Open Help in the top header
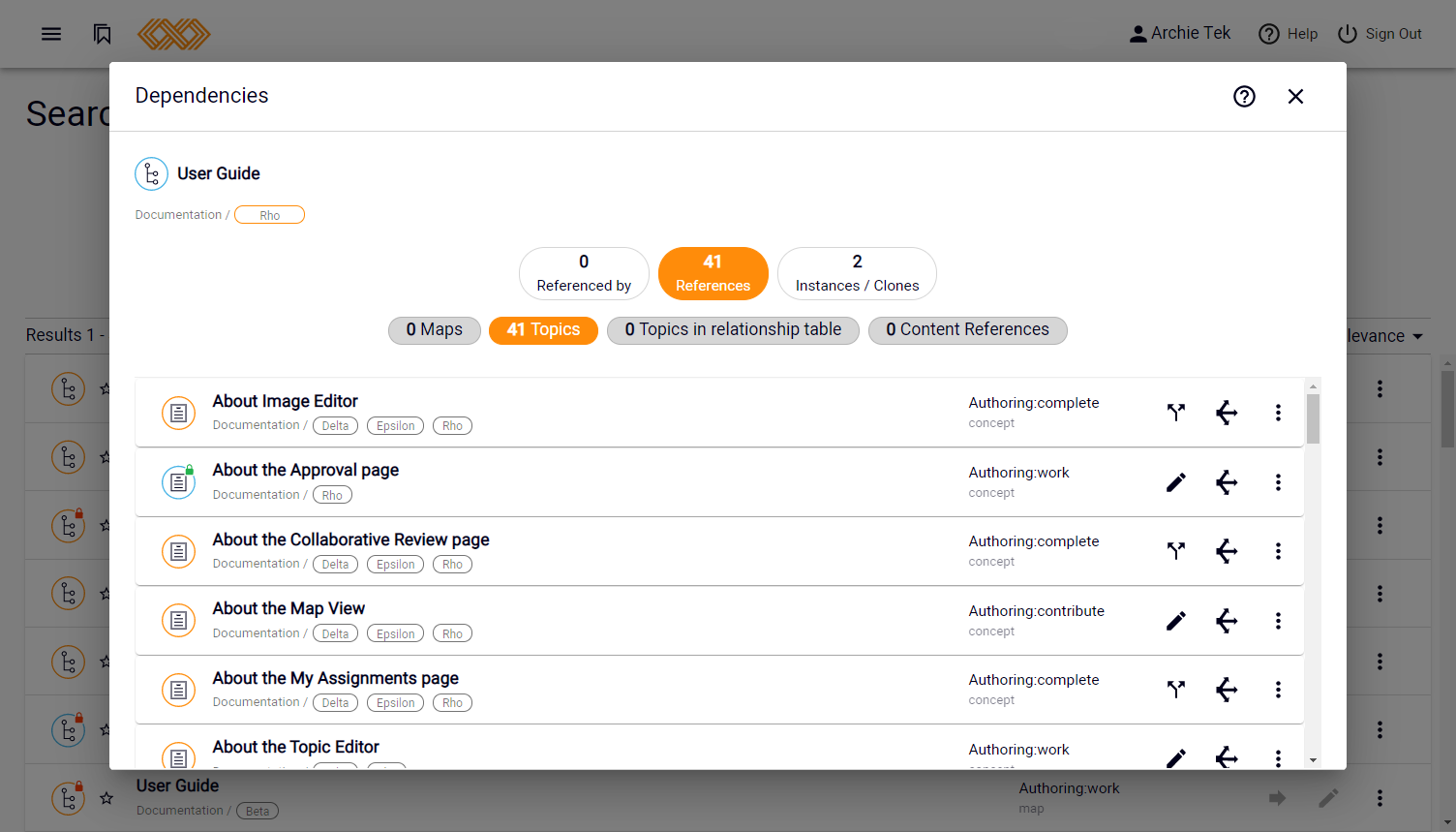 pyautogui.click(x=1289, y=34)
